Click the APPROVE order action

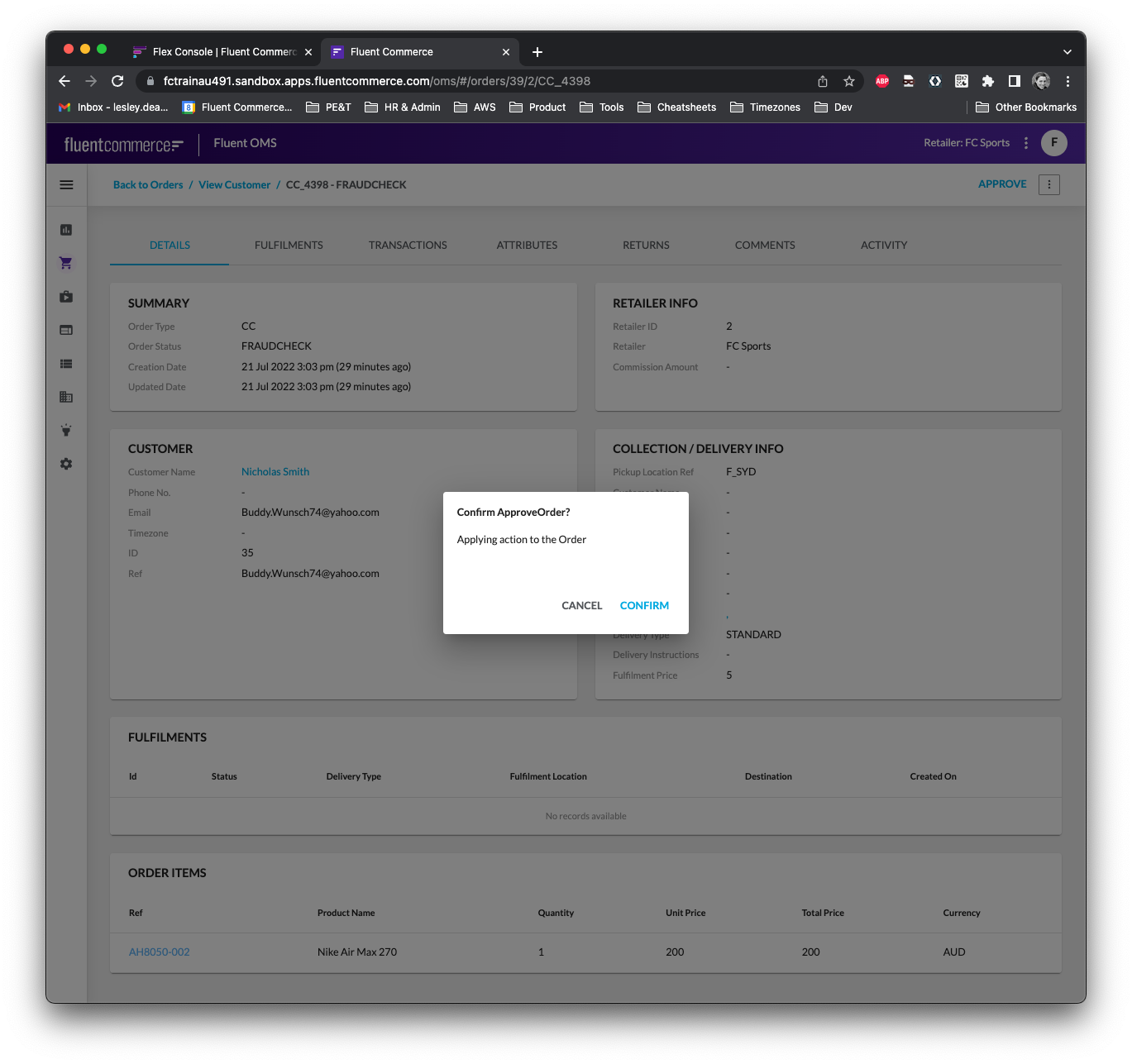1002,184
